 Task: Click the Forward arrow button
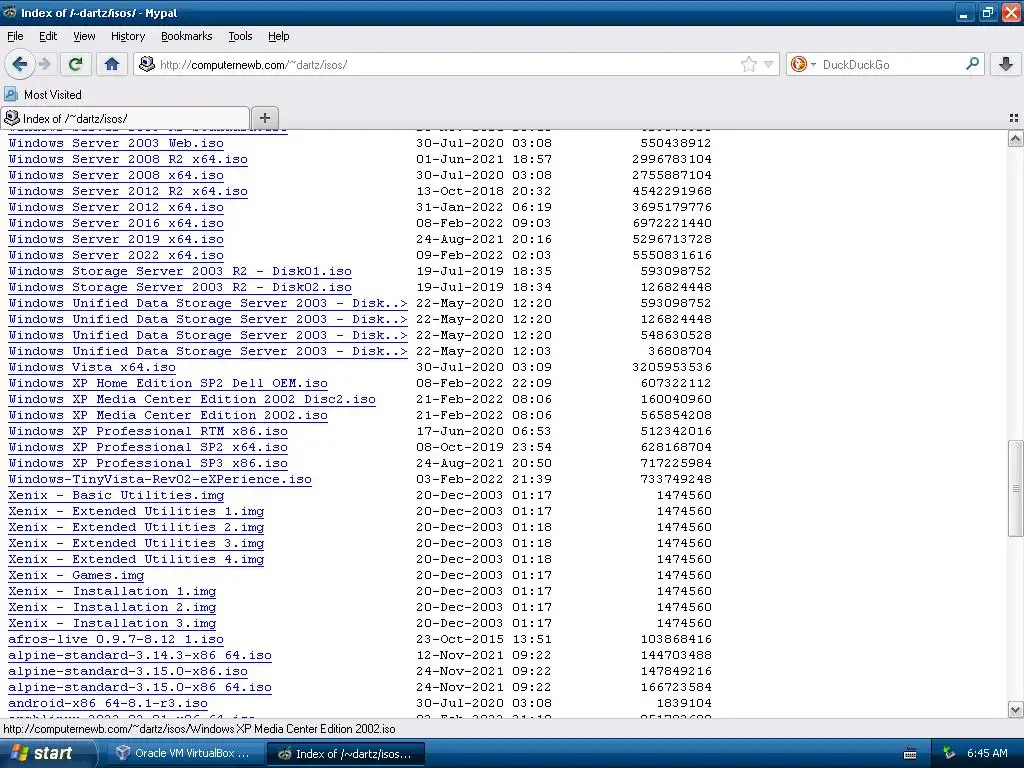coord(44,64)
